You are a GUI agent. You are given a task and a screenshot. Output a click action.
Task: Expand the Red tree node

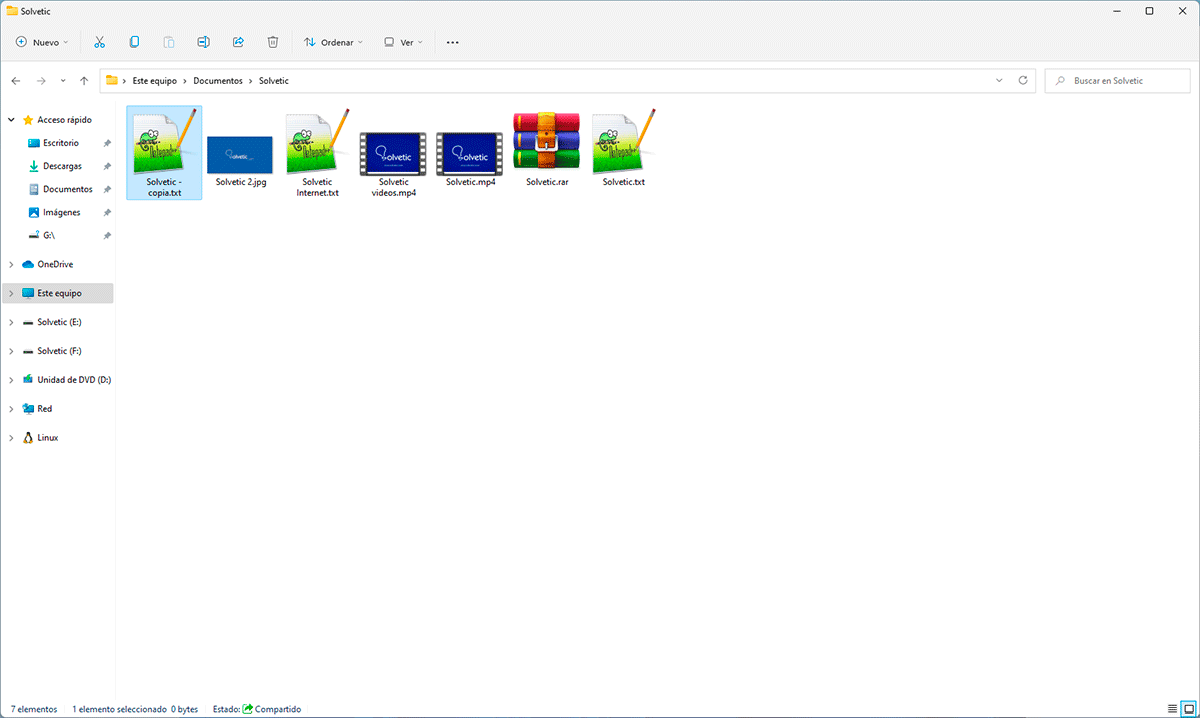coord(11,409)
